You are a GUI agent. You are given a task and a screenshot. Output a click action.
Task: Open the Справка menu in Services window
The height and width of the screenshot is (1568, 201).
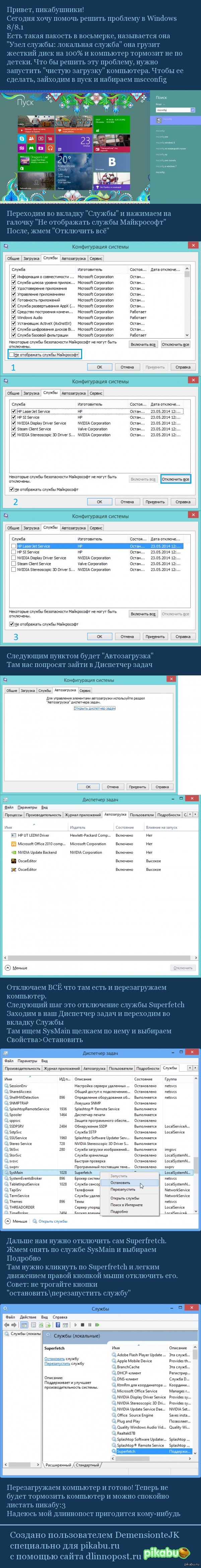pos(60,1317)
